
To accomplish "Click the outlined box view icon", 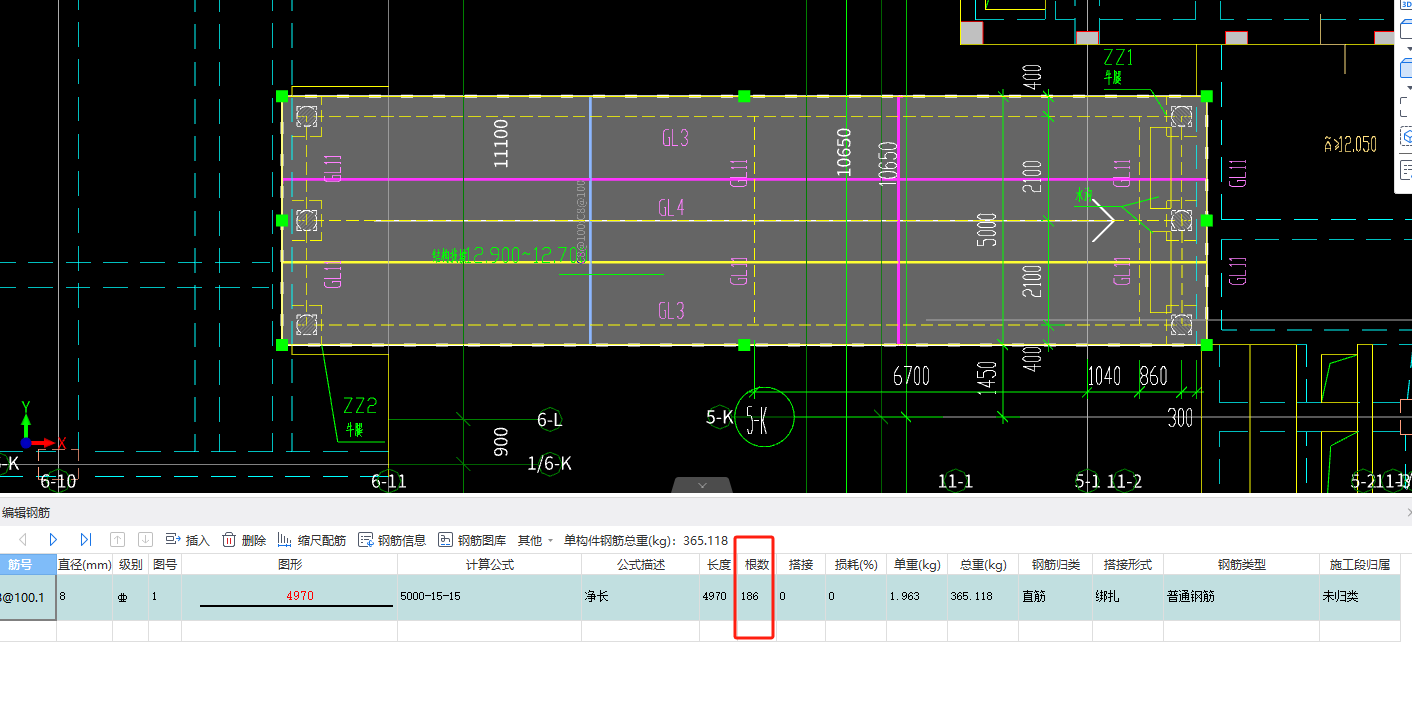I will pyautogui.click(x=1405, y=29).
